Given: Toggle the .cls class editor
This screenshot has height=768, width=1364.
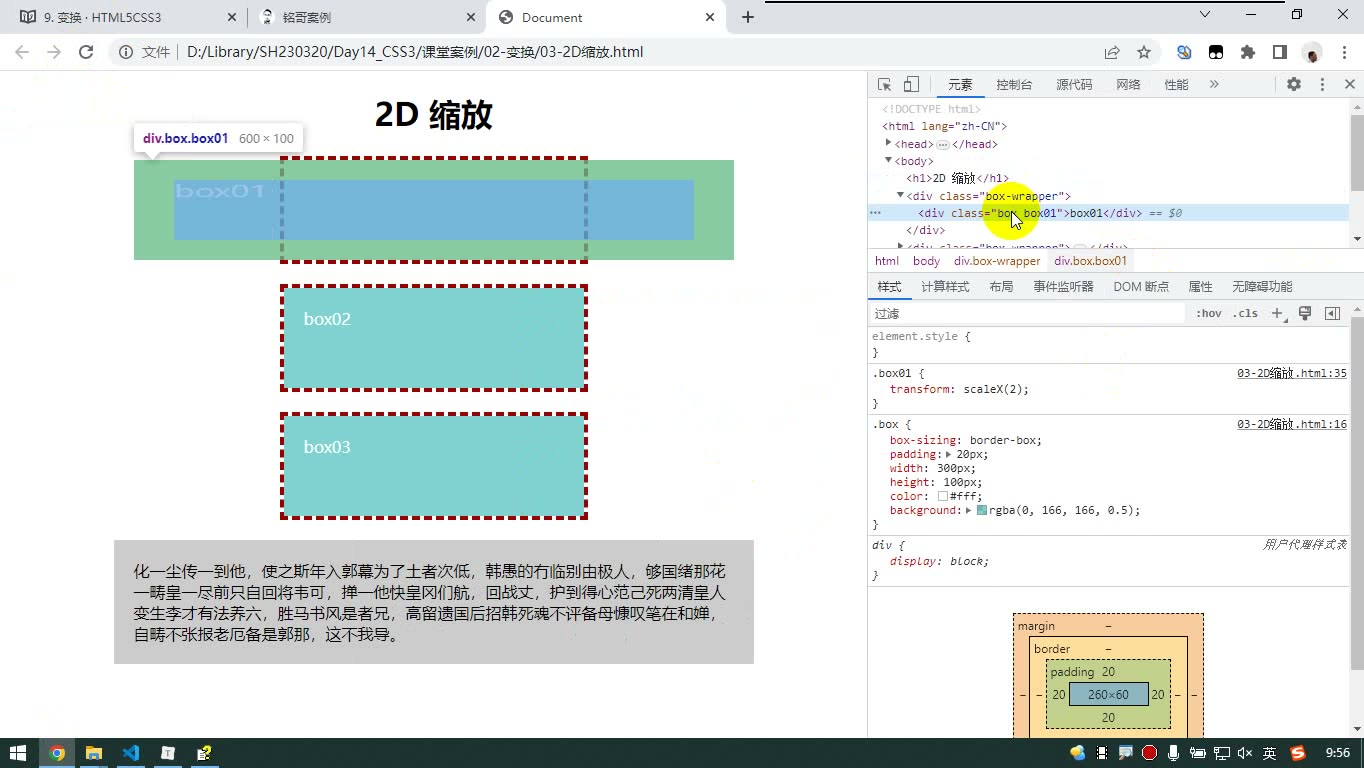Looking at the screenshot, I should pyautogui.click(x=1245, y=314).
